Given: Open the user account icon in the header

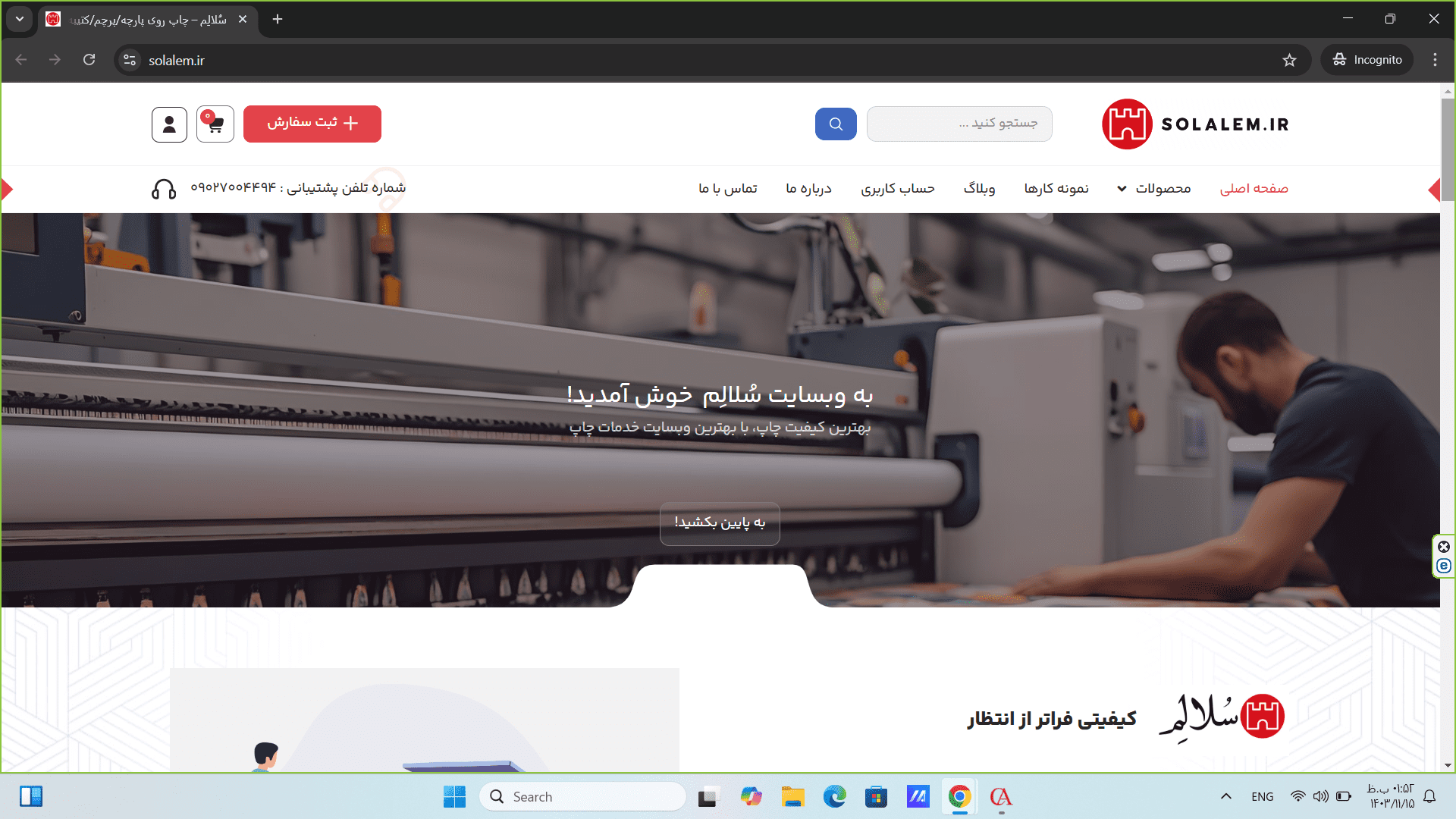Looking at the screenshot, I should 169,124.
